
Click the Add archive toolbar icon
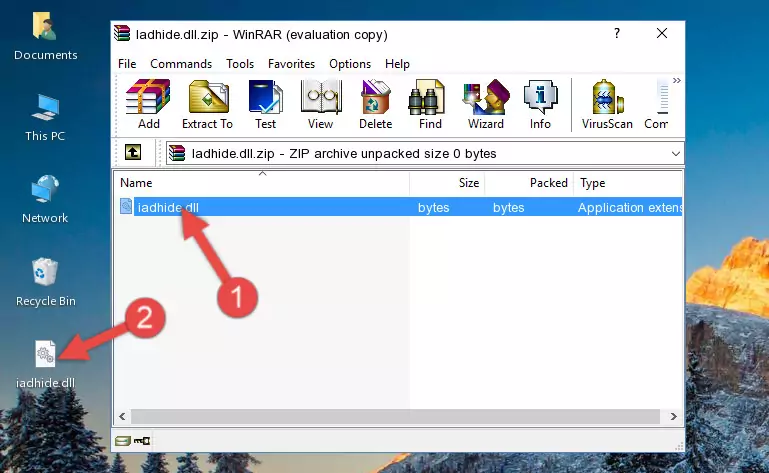(148, 105)
